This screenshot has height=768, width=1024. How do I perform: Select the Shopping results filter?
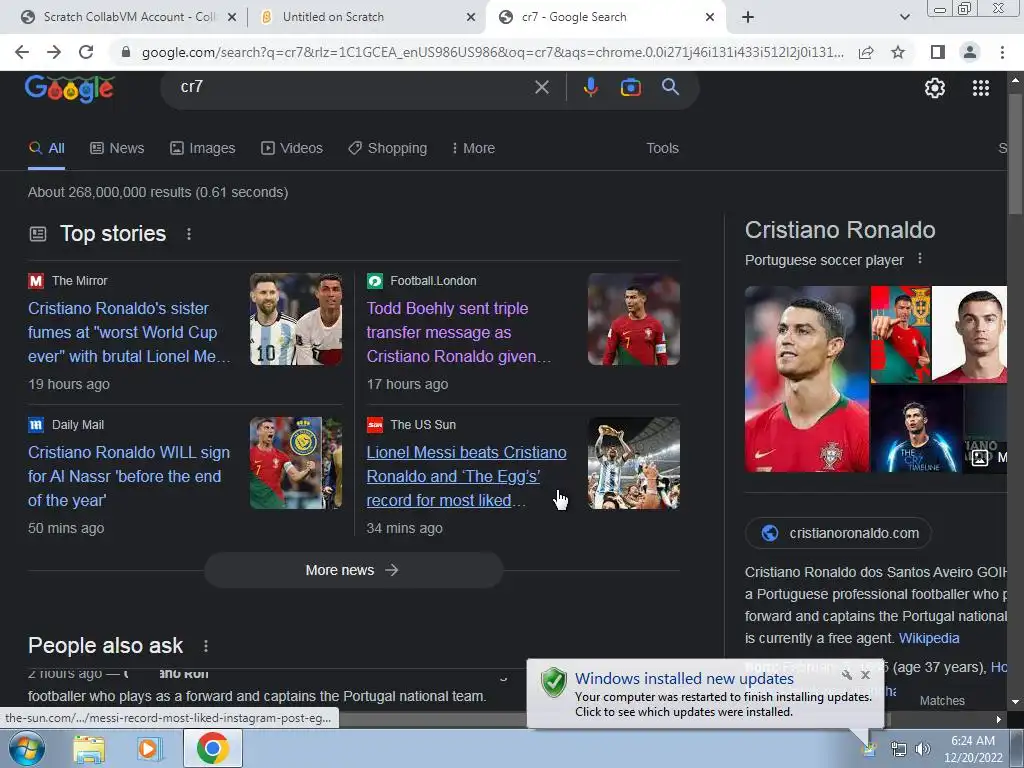(388, 148)
